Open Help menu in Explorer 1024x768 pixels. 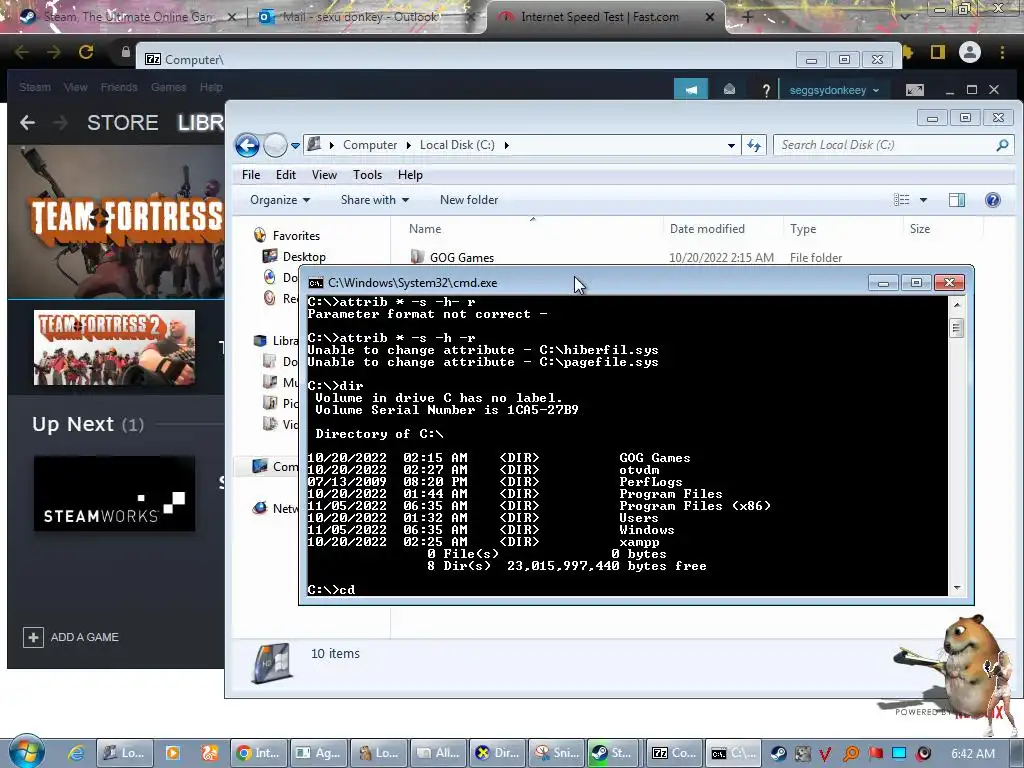410,174
